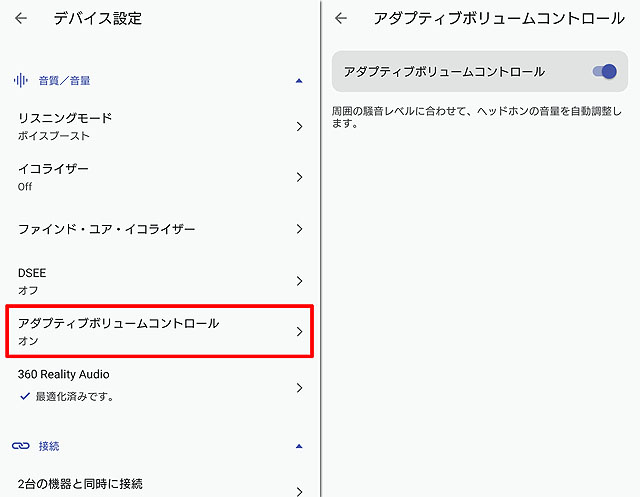
Task: Tap the chain-link icon beside 接続
Action: pos(20,445)
